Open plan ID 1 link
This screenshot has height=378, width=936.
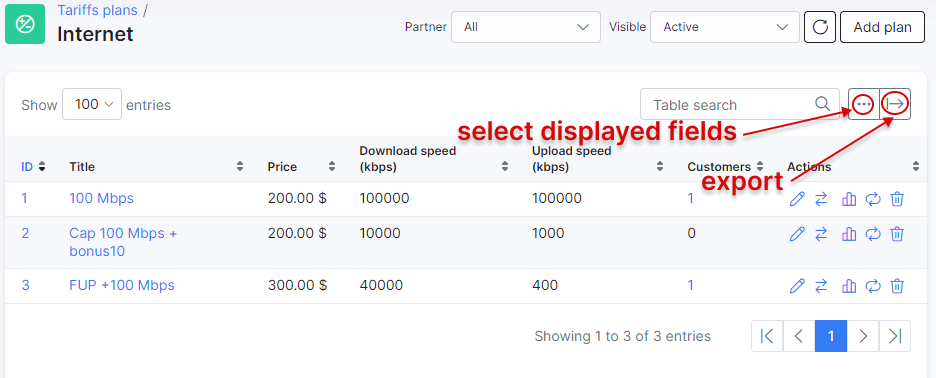point(24,198)
